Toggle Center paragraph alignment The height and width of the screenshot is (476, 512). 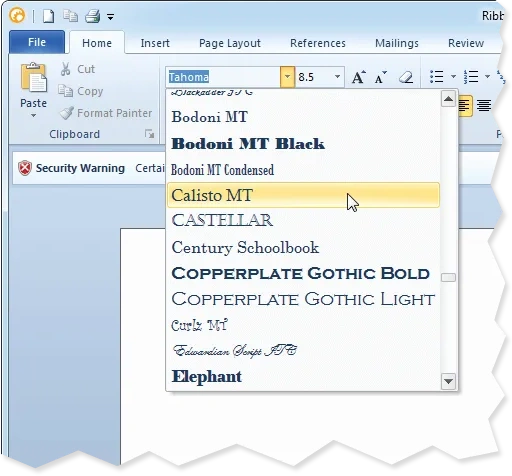pos(484,106)
